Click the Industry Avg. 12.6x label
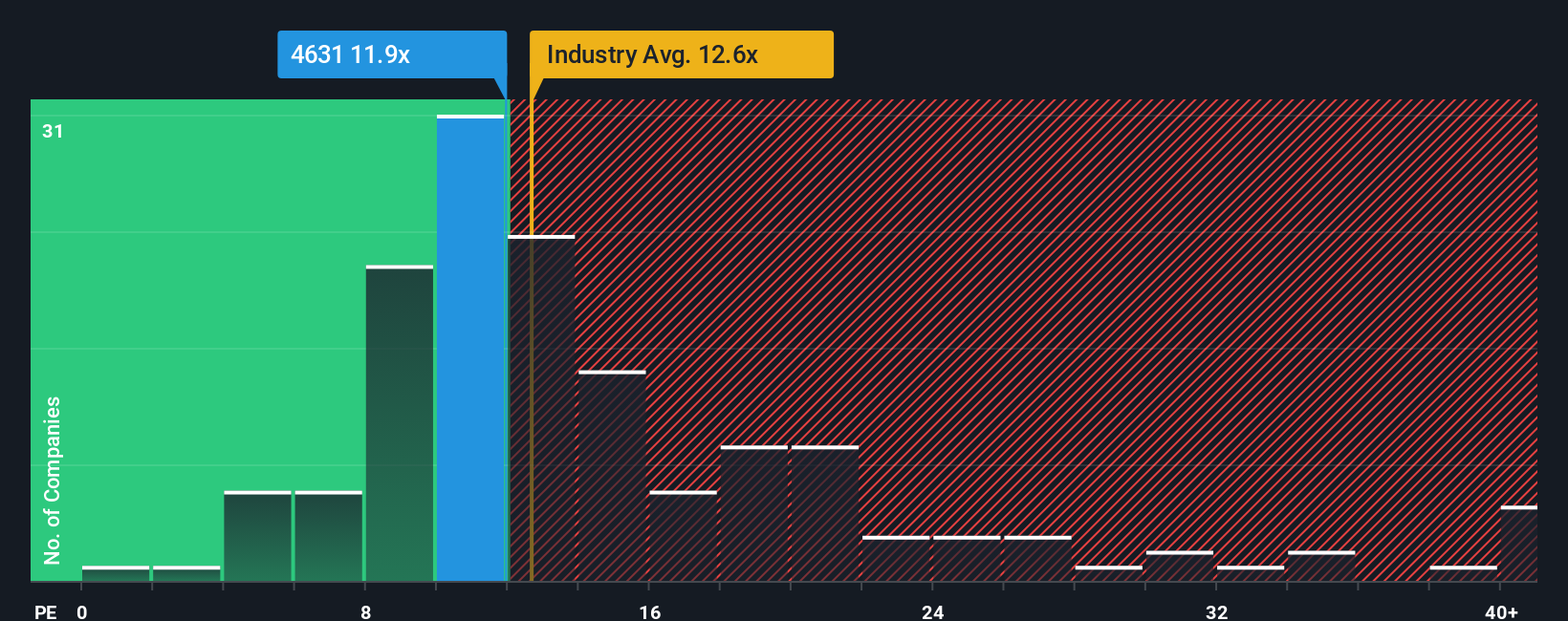This screenshot has width=1568, height=621. (682, 54)
